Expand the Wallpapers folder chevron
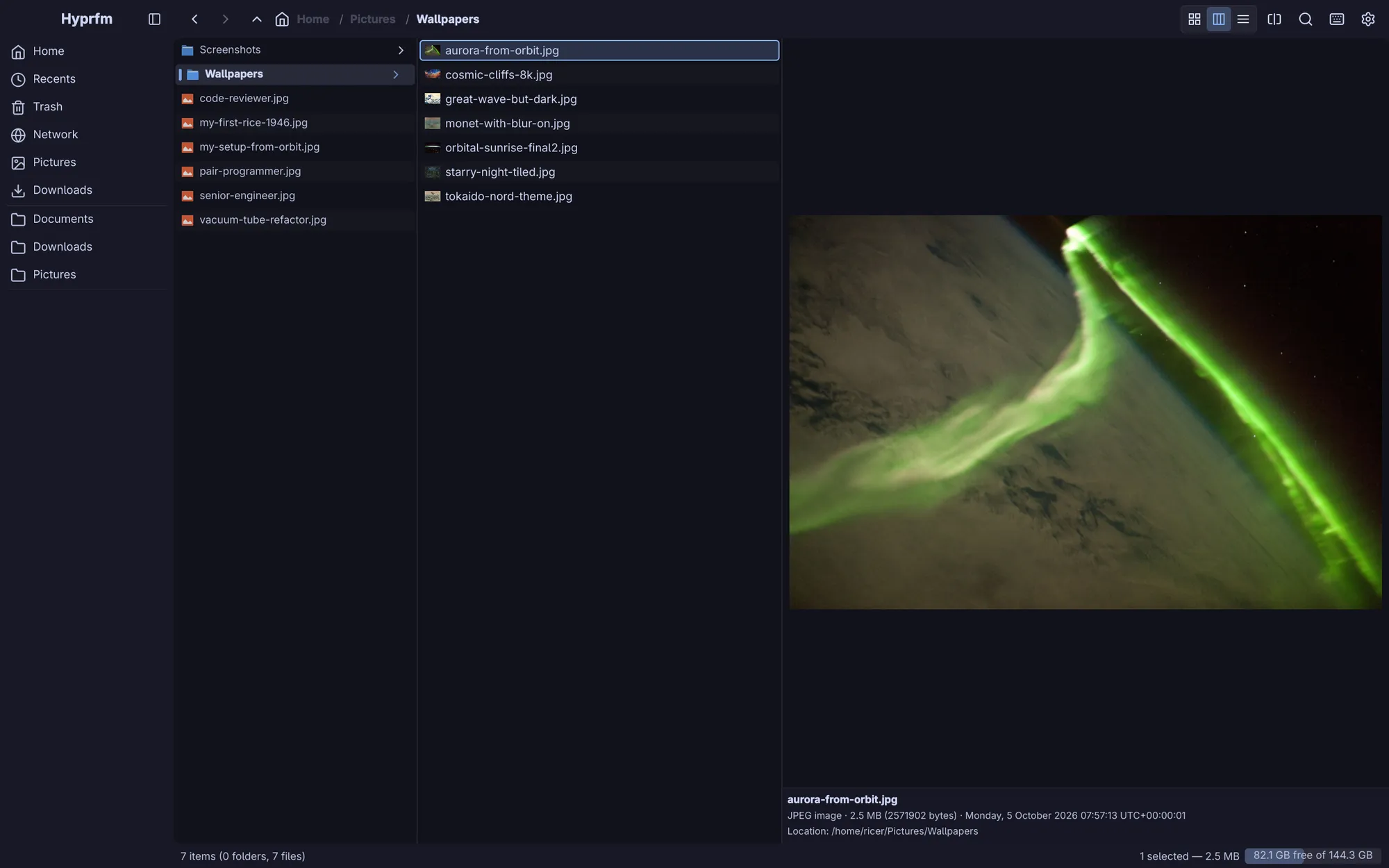This screenshot has height=868, width=1389. 396,74
